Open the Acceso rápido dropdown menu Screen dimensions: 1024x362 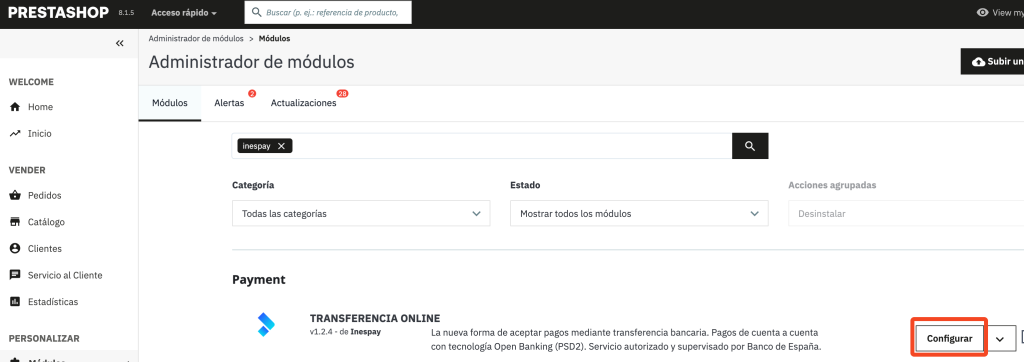[x=184, y=12]
